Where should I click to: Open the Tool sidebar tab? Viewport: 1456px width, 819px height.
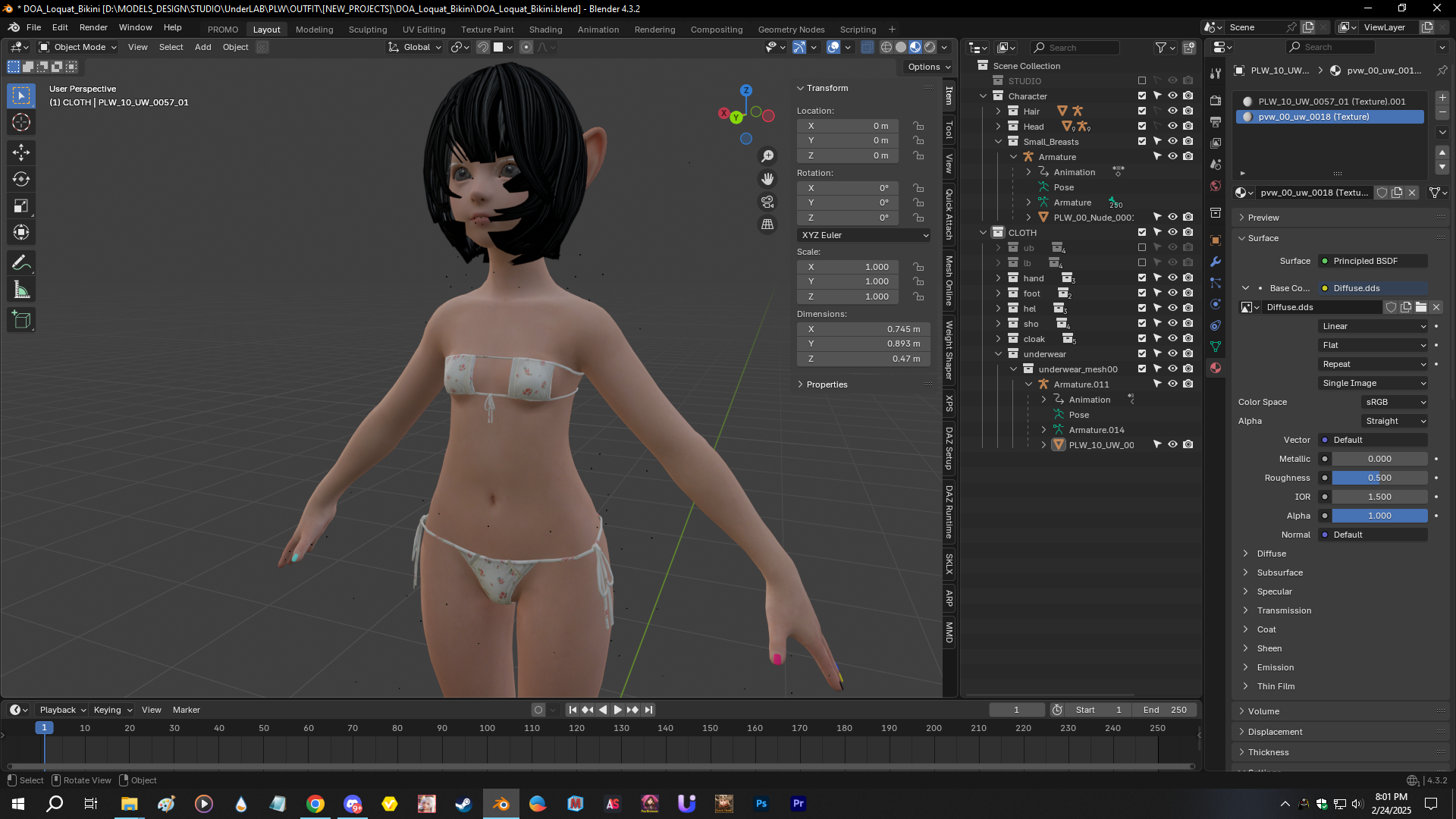(949, 130)
